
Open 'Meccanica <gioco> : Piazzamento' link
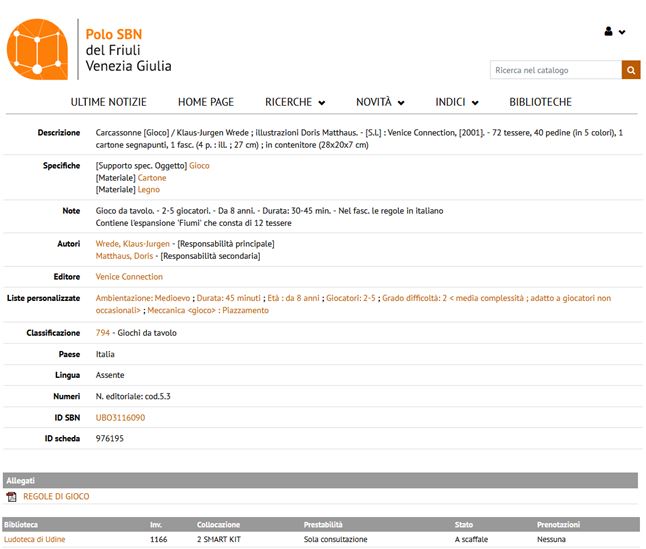(x=208, y=311)
